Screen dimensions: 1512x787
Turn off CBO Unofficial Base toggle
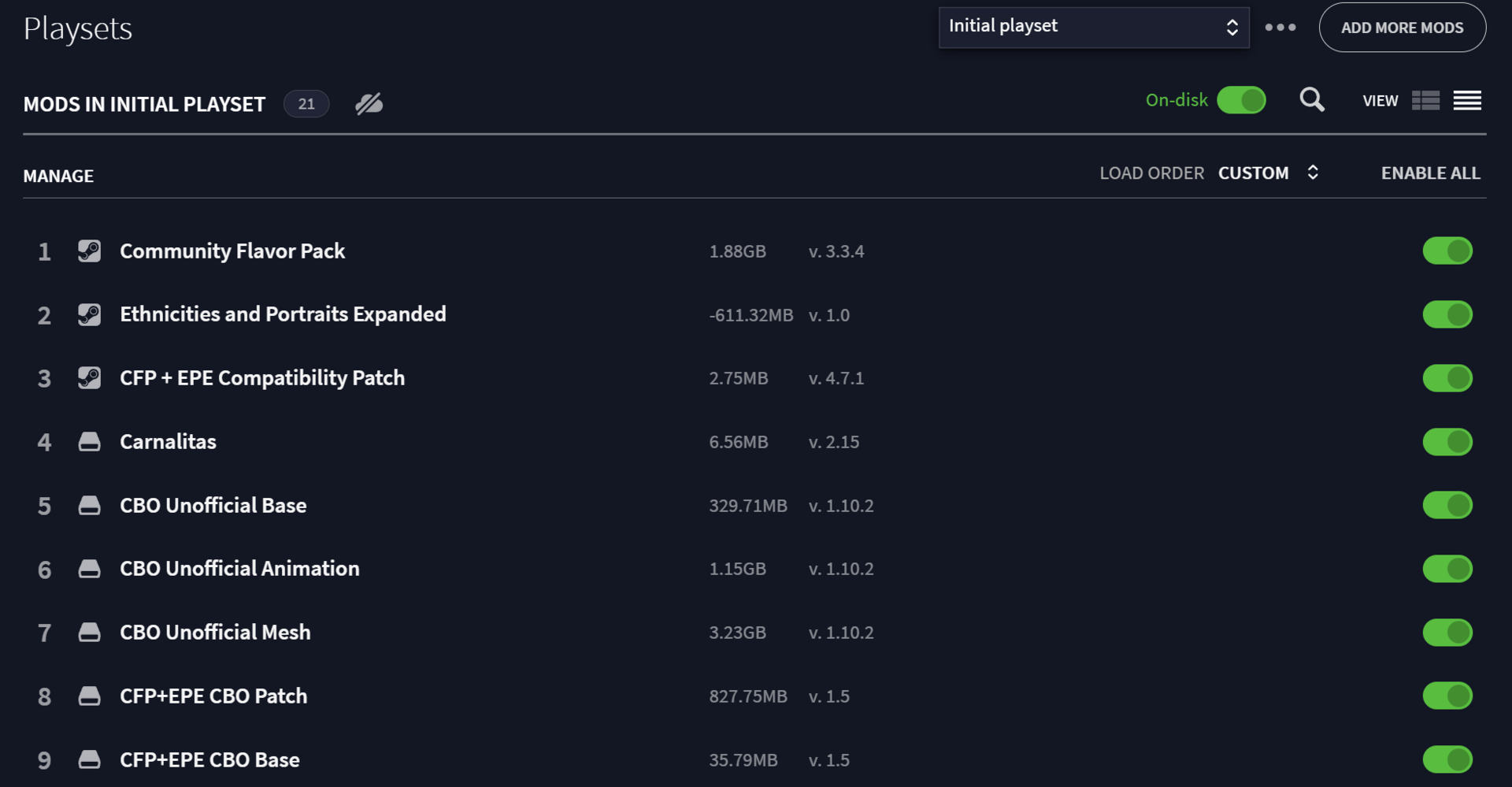pyautogui.click(x=1447, y=506)
